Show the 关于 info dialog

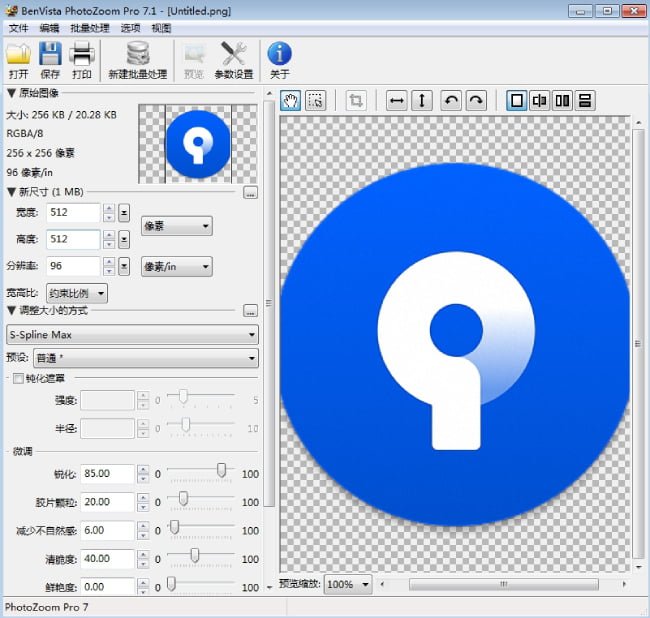coord(279,60)
